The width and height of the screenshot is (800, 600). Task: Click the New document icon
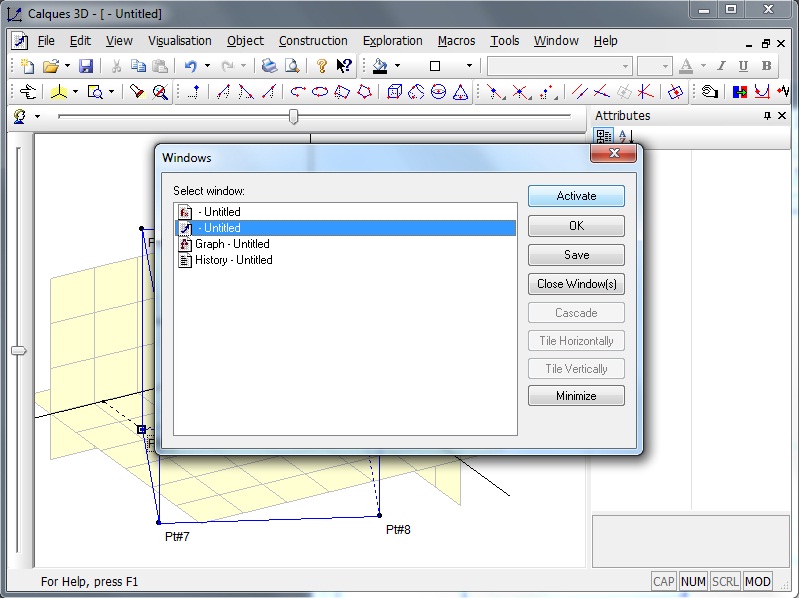coord(27,66)
